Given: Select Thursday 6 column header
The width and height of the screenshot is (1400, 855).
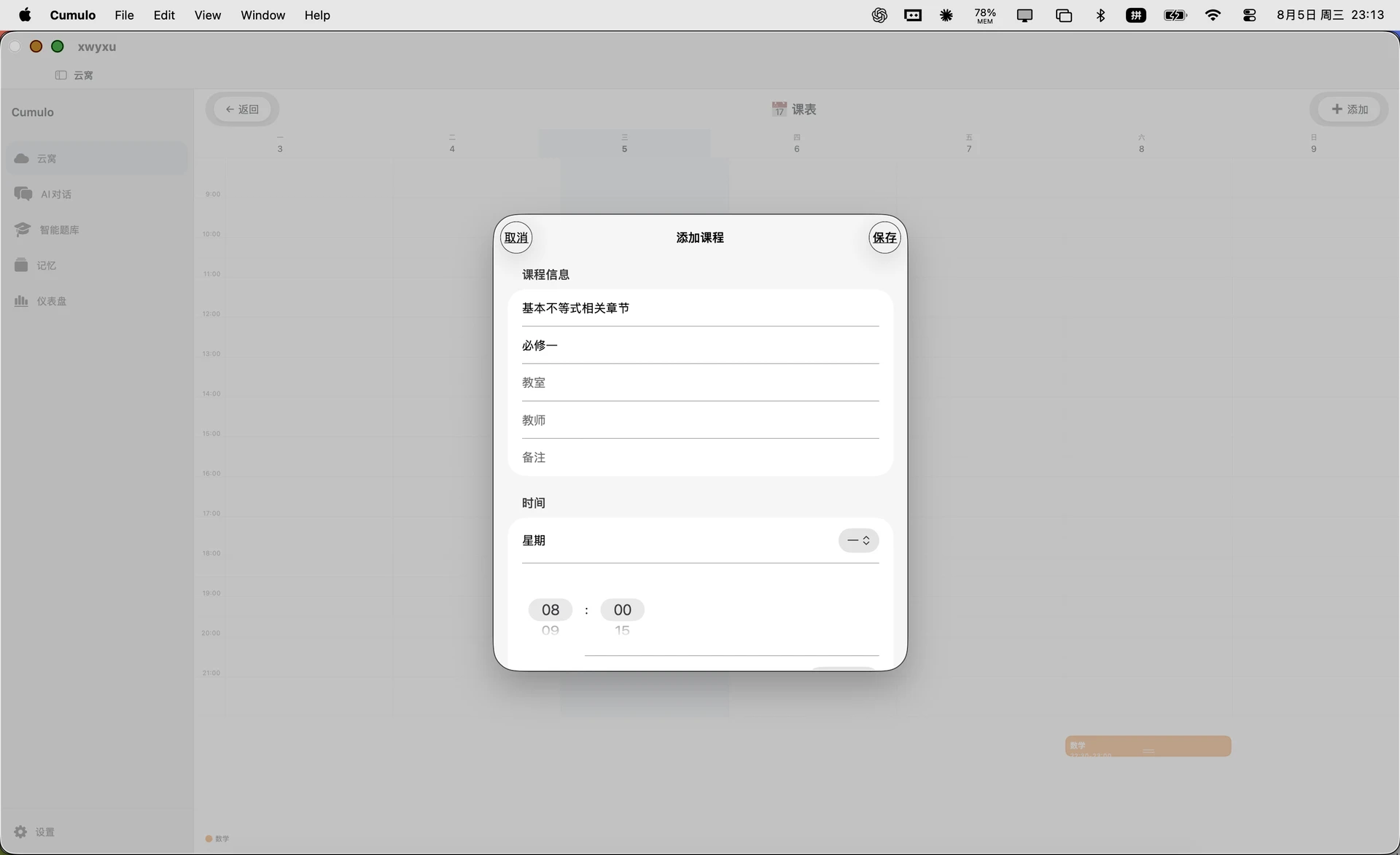Looking at the screenshot, I should (797, 144).
